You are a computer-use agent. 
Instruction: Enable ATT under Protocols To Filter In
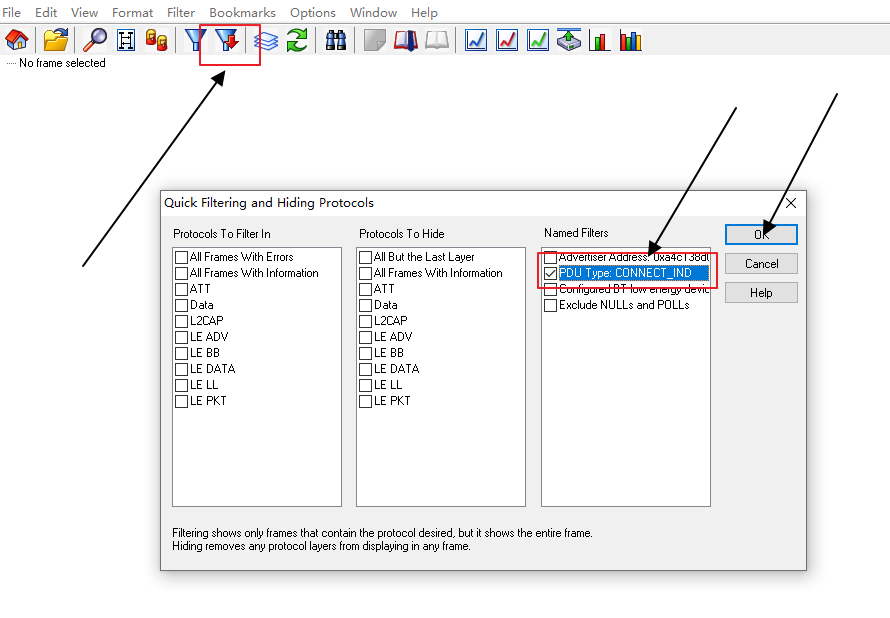(181, 289)
